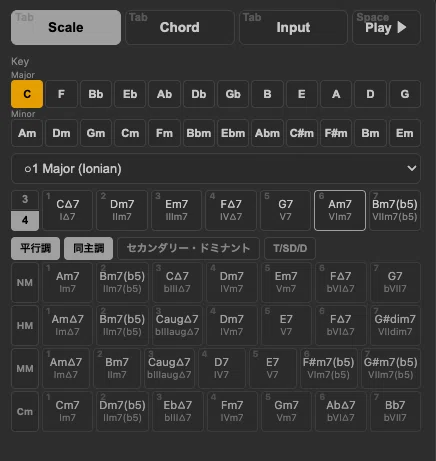
Task: Pick the Bm minor key
Action: 370,133
